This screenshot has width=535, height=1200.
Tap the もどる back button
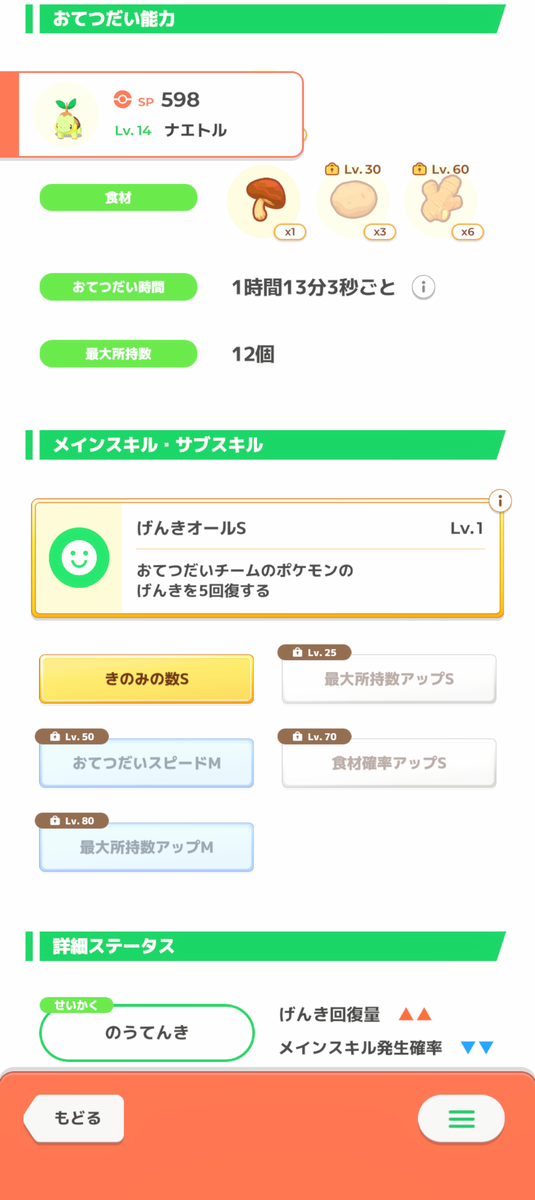(74, 1118)
